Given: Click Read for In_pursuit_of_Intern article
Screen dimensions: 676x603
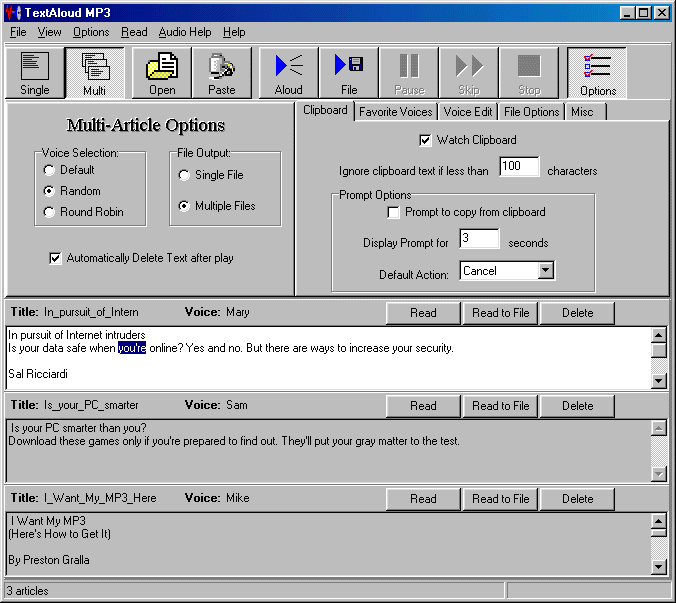Looking at the screenshot, I should click(x=423, y=313).
